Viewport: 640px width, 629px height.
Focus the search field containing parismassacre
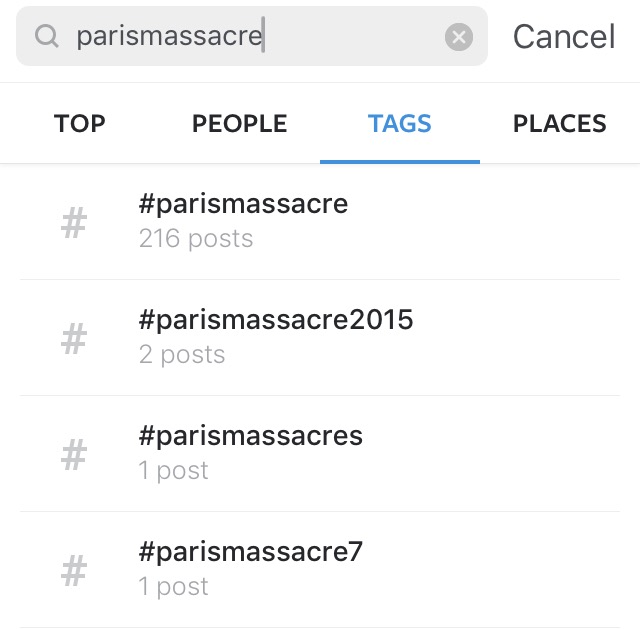tap(250, 37)
